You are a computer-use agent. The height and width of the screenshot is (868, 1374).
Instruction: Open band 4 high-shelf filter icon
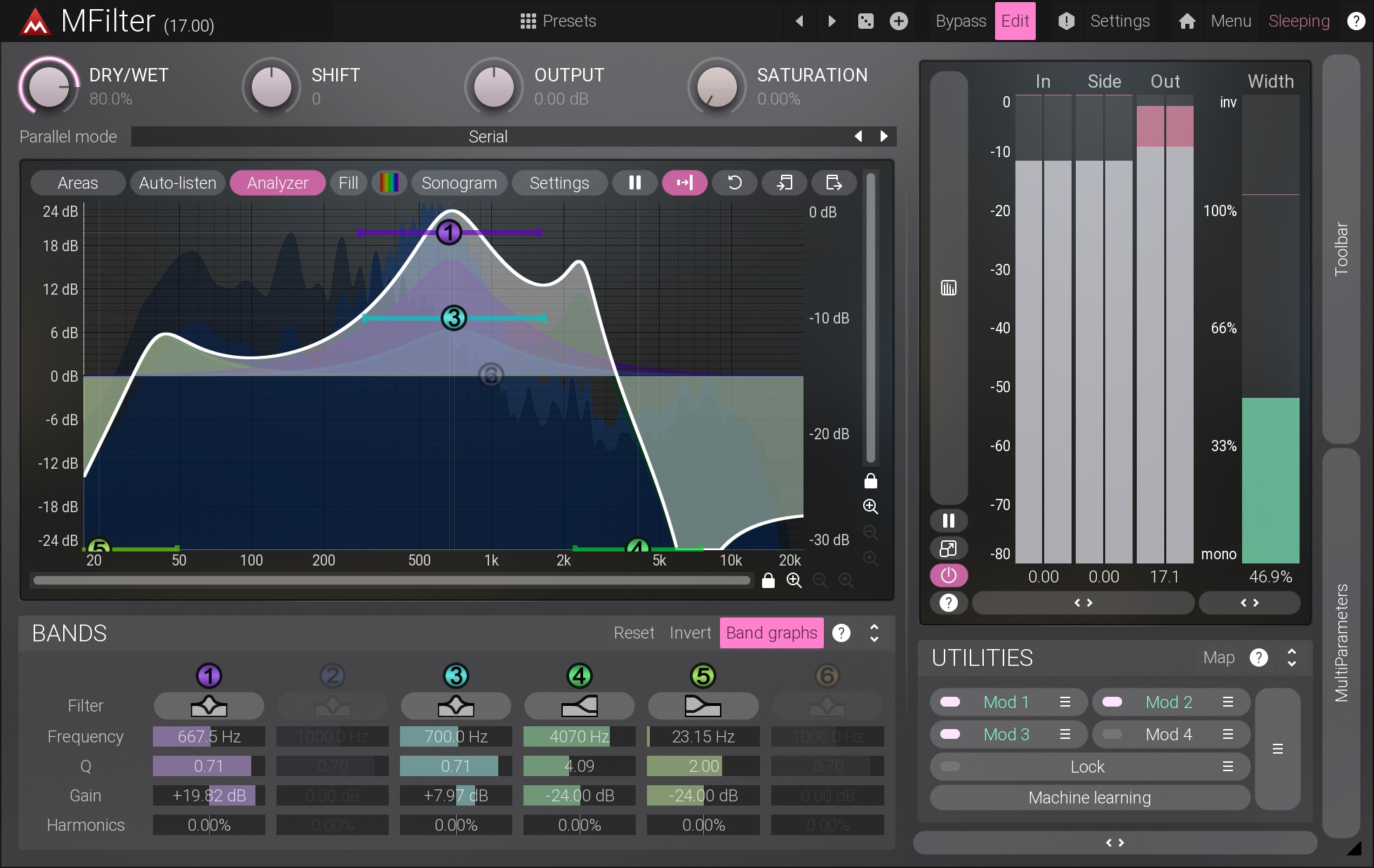click(579, 706)
